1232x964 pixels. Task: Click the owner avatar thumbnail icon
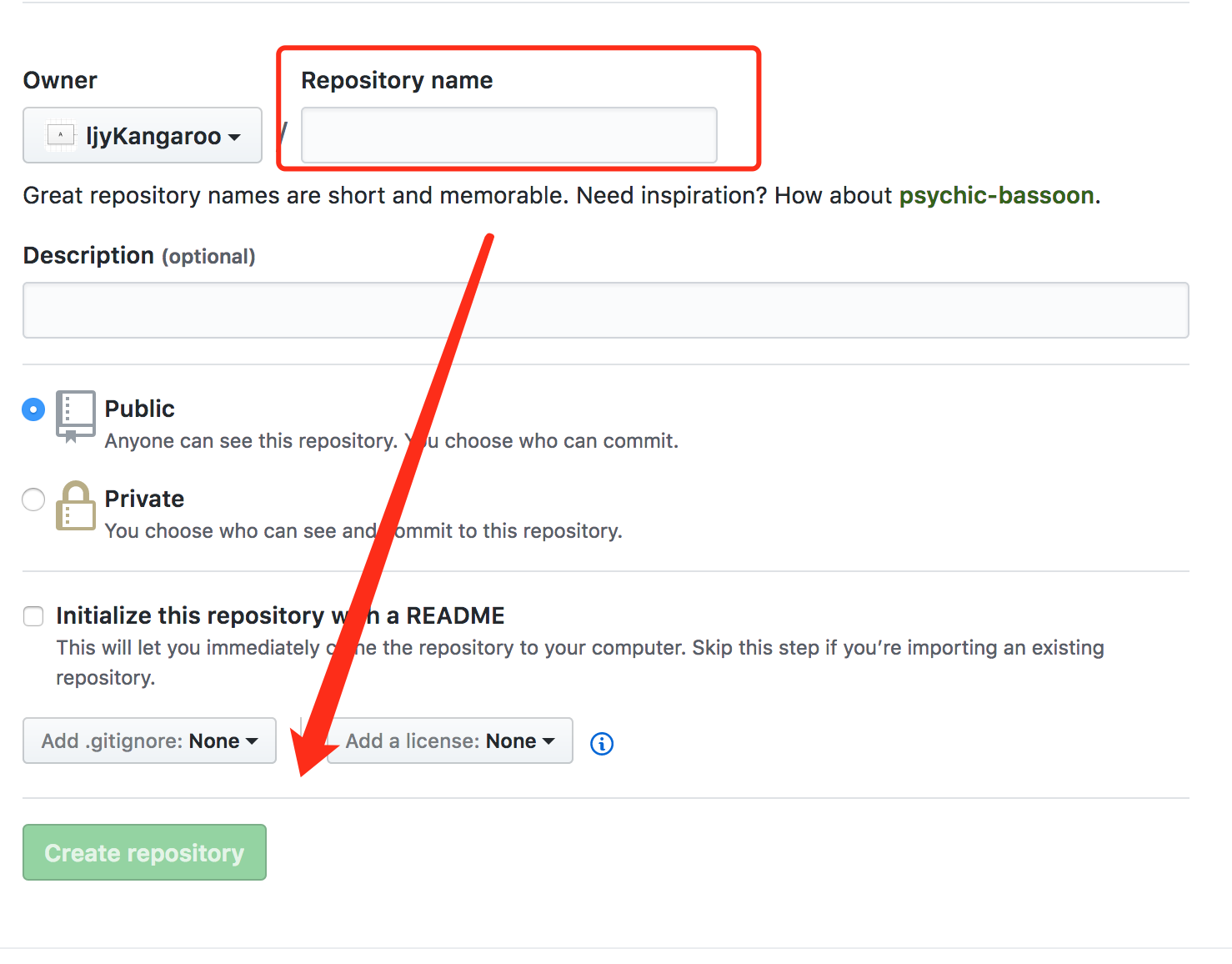[61, 135]
